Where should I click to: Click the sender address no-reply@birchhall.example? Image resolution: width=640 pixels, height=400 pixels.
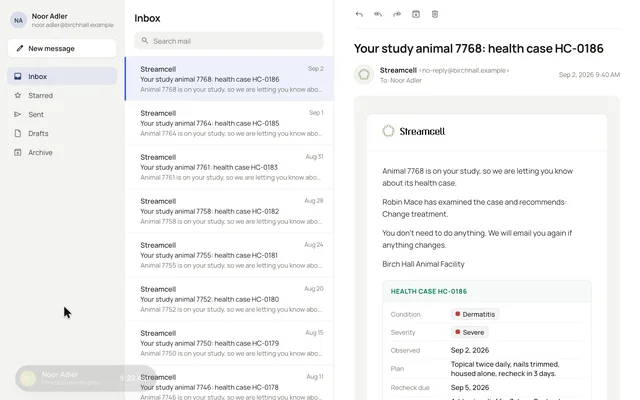(x=464, y=71)
